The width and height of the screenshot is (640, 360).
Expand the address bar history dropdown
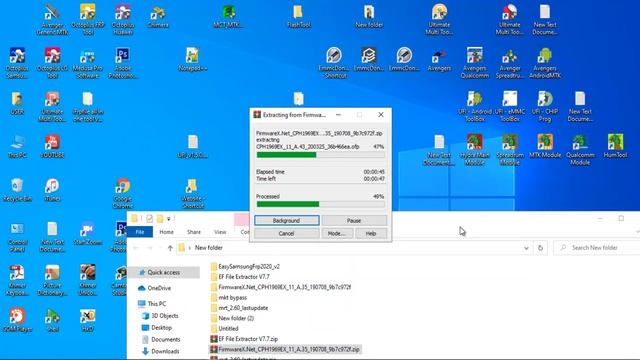tap(526, 248)
